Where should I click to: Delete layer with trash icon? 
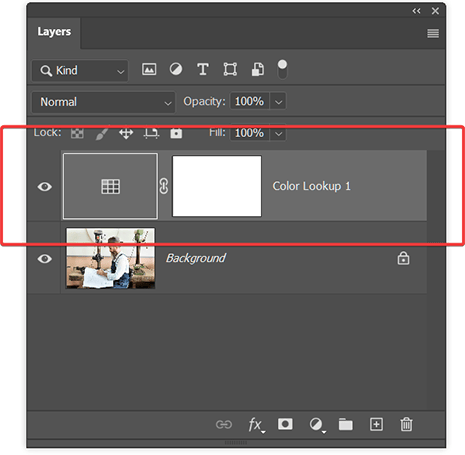pyautogui.click(x=406, y=424)
